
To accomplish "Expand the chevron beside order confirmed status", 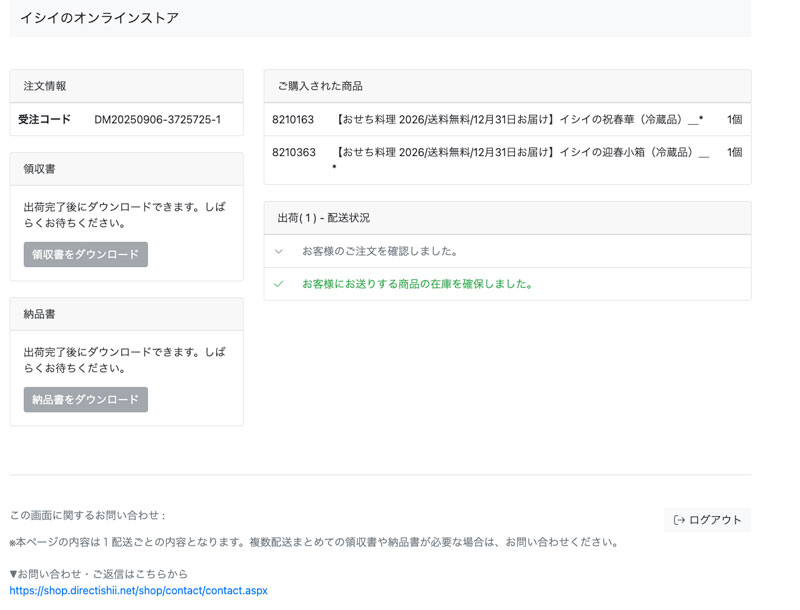I will pos(279,251).
